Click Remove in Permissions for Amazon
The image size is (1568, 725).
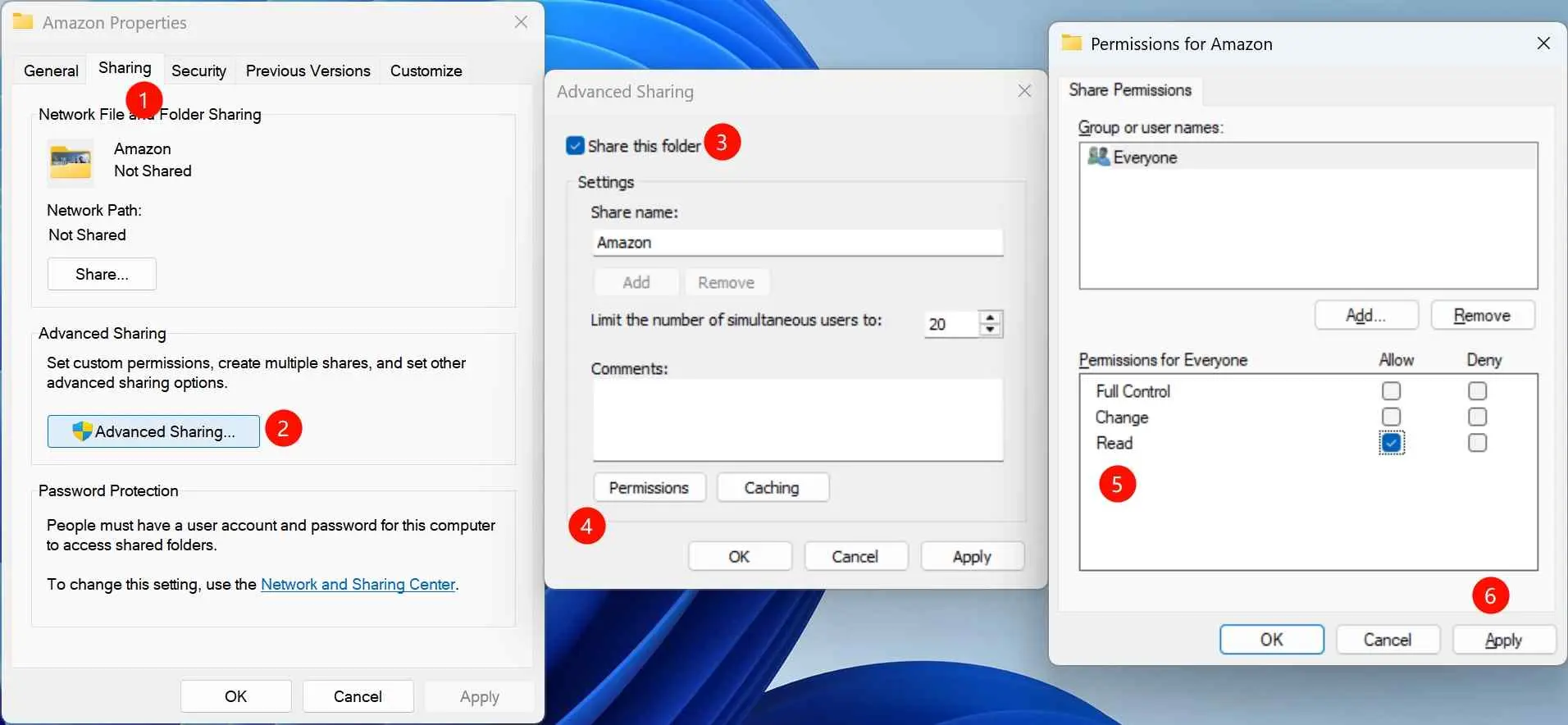coord(1482,316)
